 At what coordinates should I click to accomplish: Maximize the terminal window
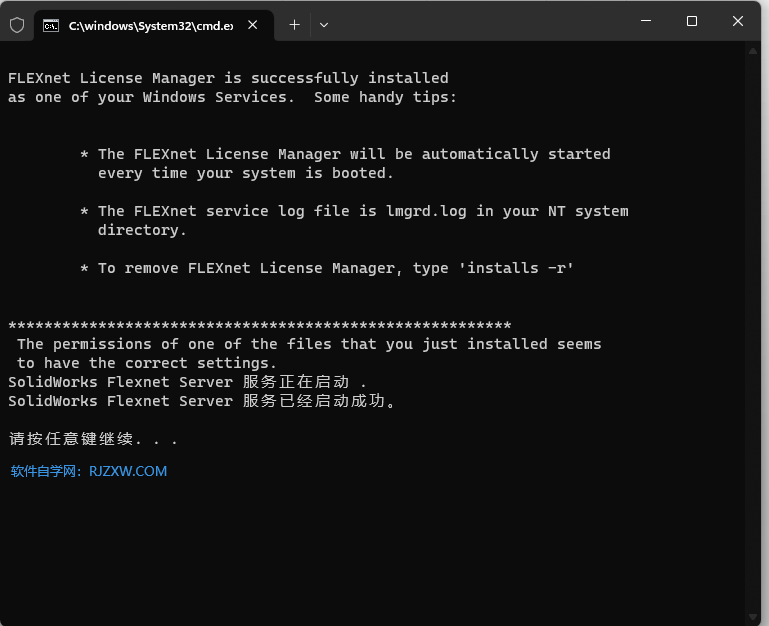click(x=692, y=21)
